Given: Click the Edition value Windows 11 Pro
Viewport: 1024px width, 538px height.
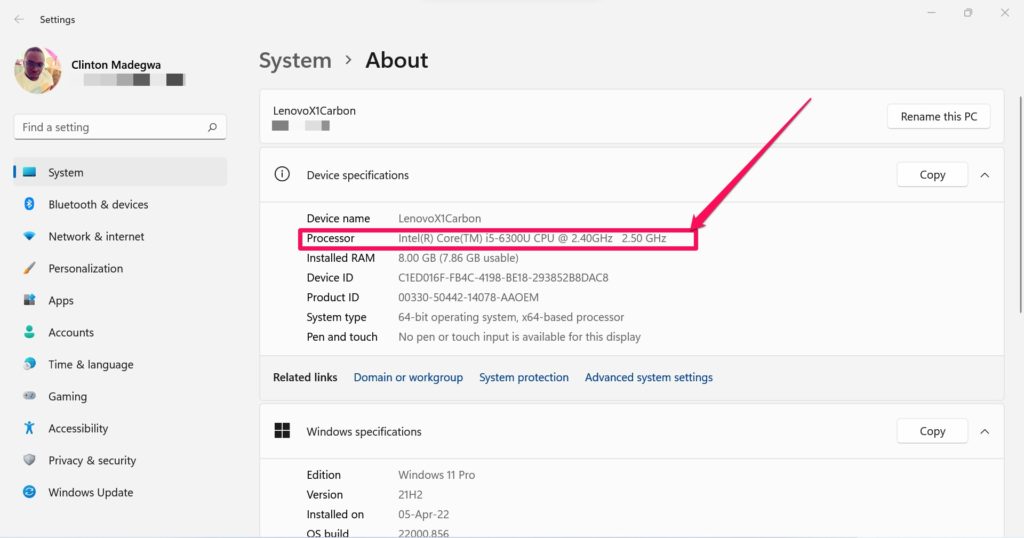Looking at the screenshot, I should click(437, 475).
